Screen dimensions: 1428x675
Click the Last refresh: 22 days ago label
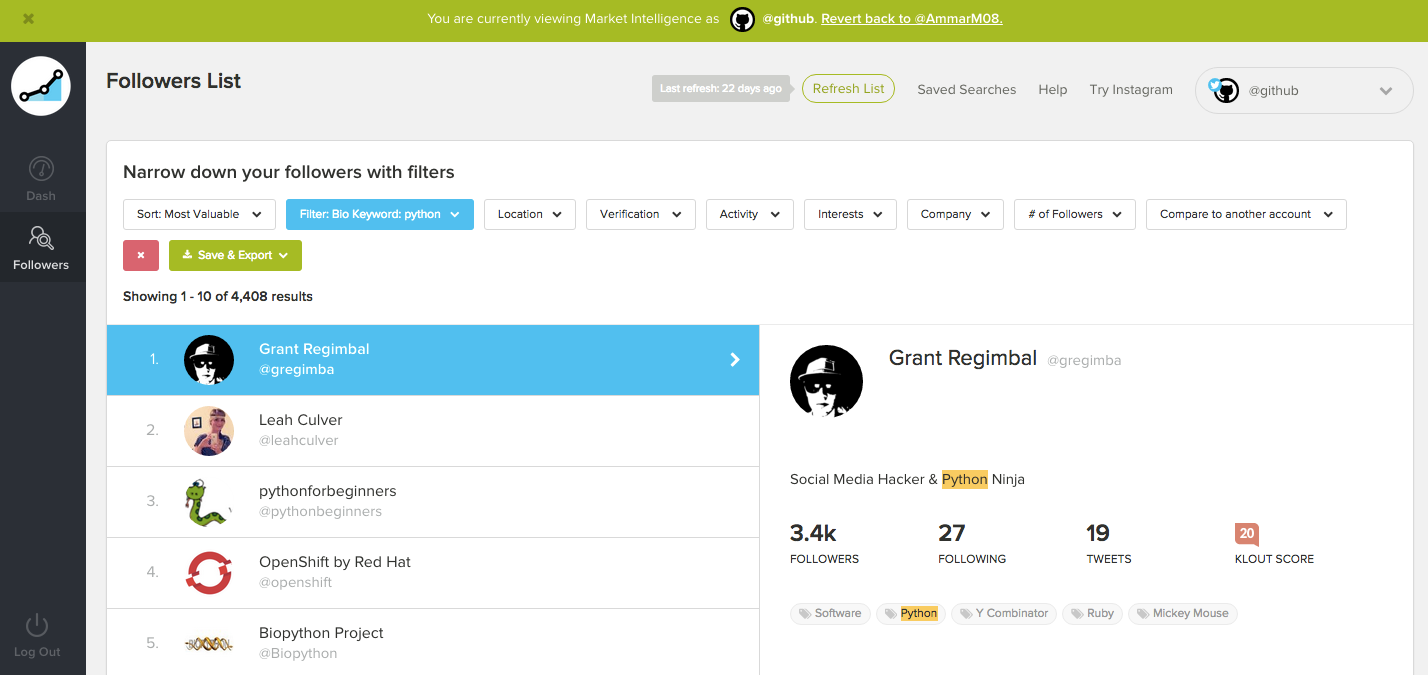point(720,88)
